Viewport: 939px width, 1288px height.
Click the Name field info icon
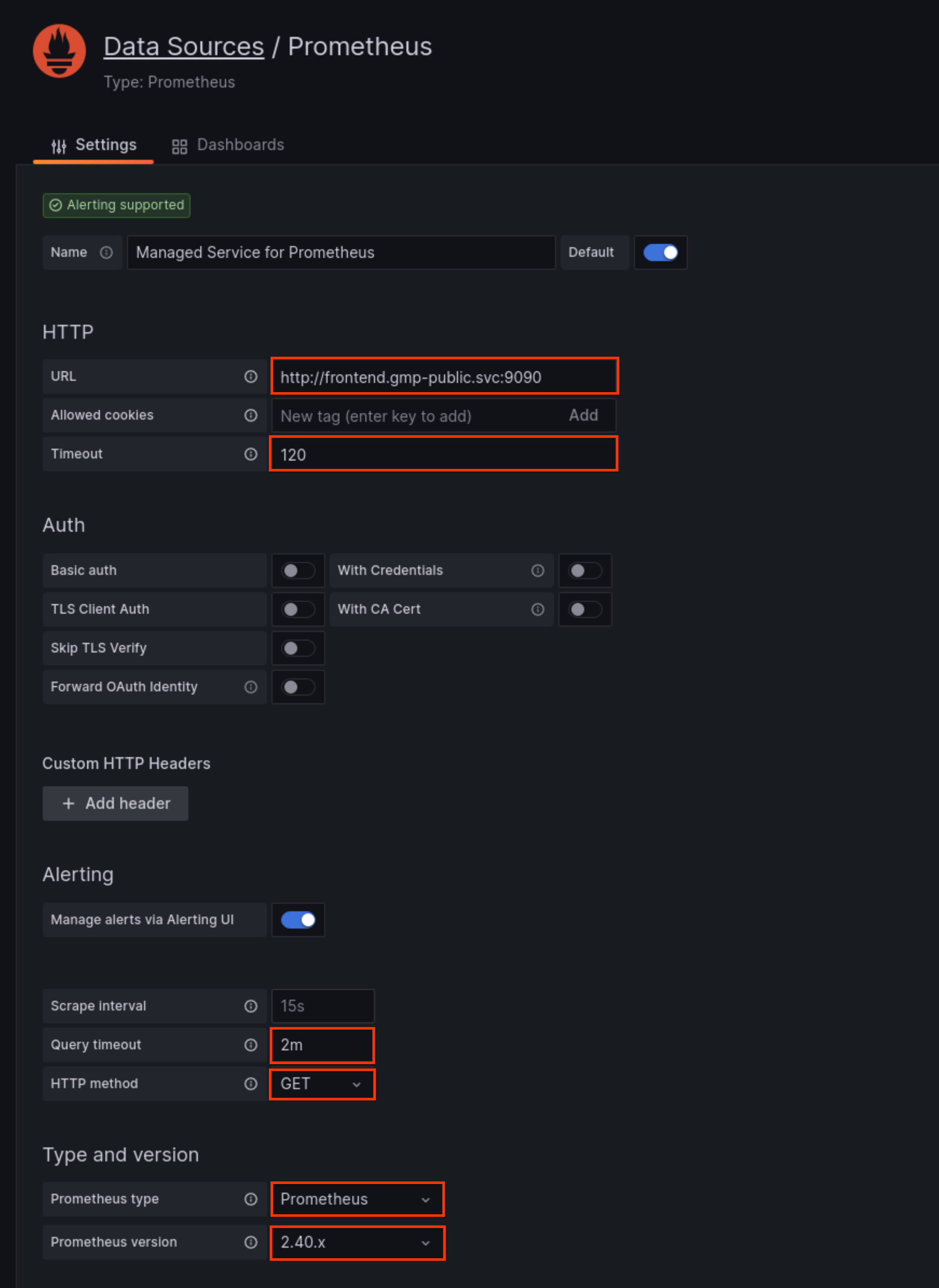pyautogui.click(x=108, y=252)
